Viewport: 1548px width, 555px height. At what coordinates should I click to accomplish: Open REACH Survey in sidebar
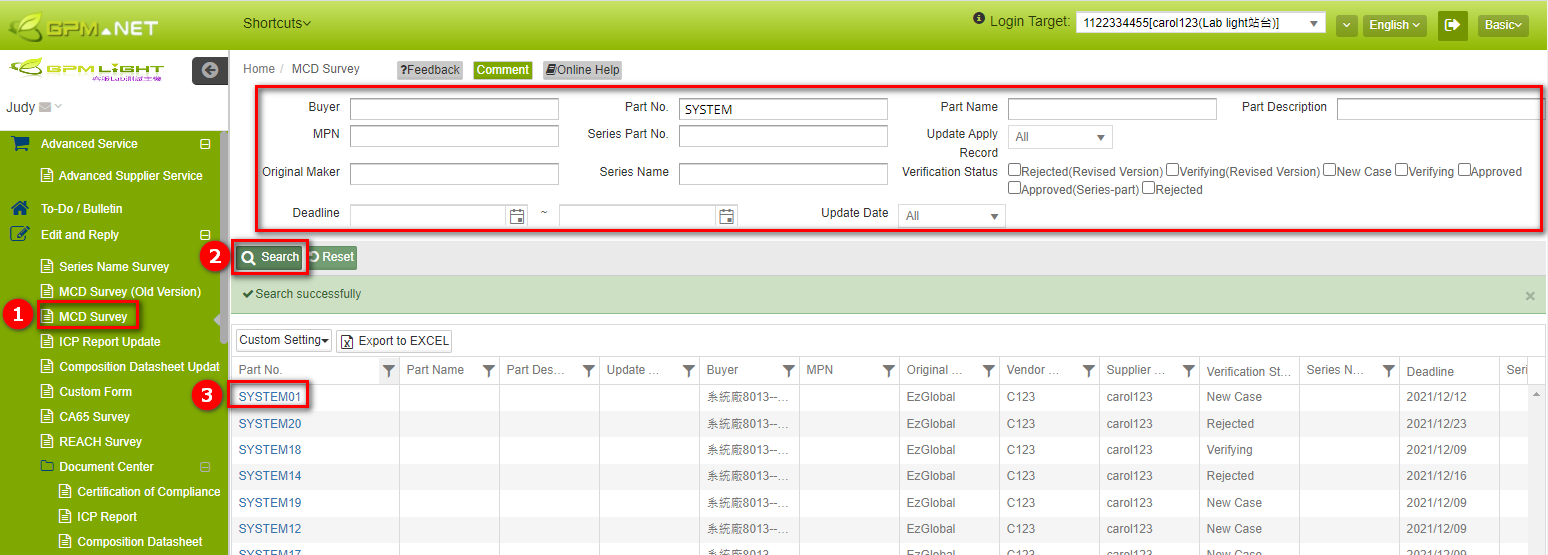pyautogui.click(x=100, y=442)
